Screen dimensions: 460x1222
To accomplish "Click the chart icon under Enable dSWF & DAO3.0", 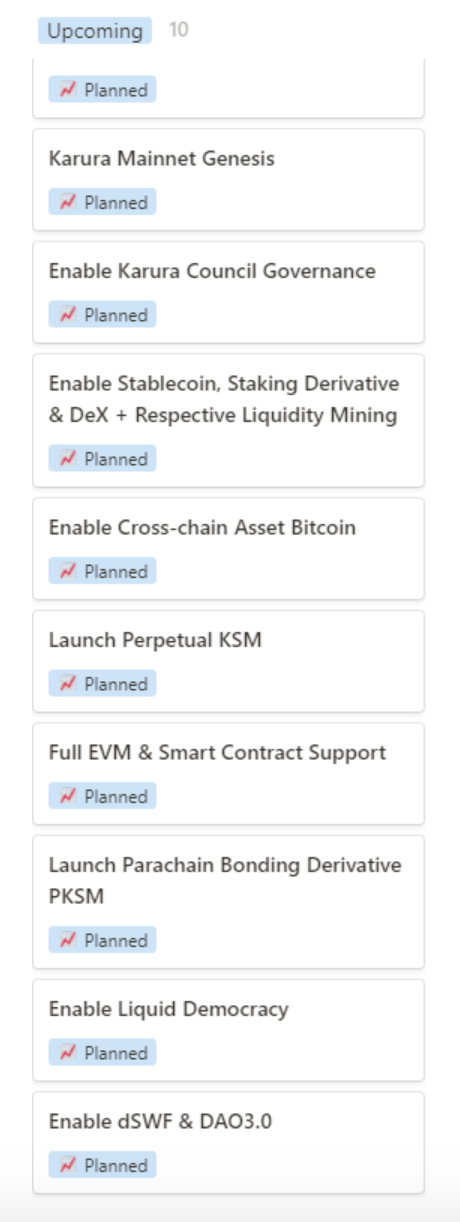I will point(68,1165).
